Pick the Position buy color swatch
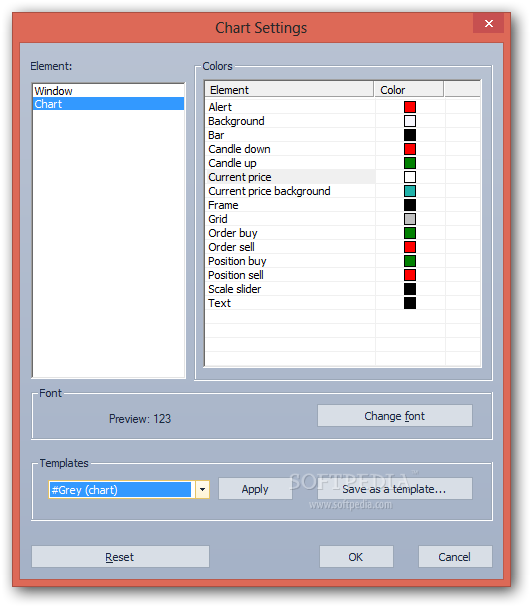The width and height of the screenshot is (531, 607). (410, 261)
